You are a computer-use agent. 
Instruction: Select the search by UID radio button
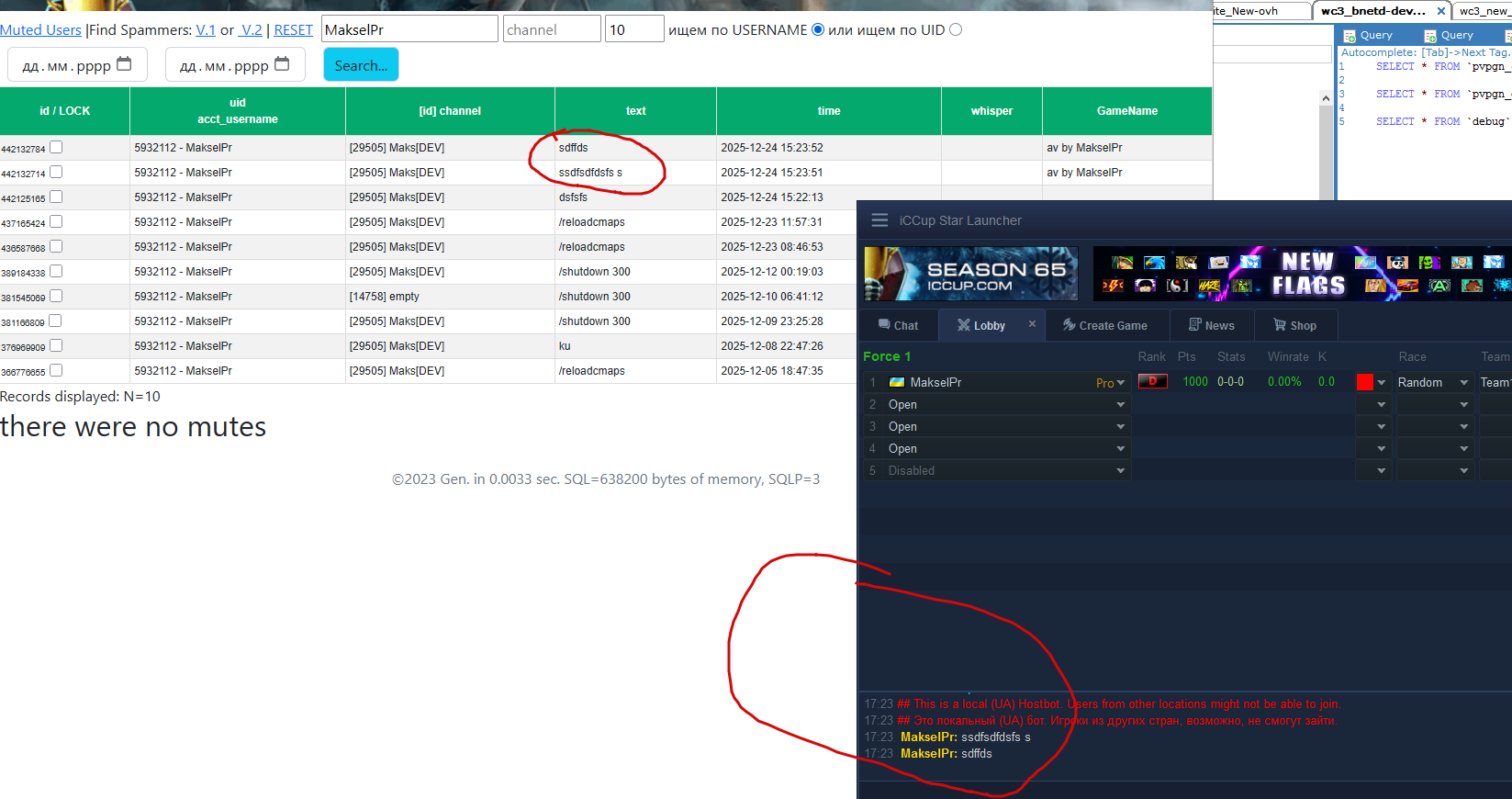pyautogui.click(x=956, y=29)
